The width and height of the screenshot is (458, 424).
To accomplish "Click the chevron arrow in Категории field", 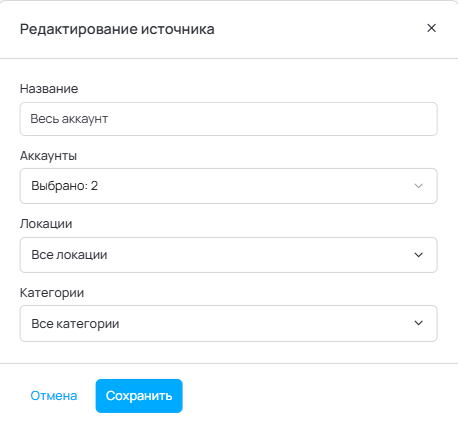I will coord(418,323).
